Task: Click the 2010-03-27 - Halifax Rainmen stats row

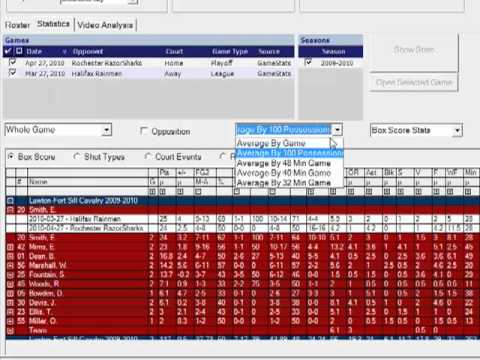Action: 242,219
